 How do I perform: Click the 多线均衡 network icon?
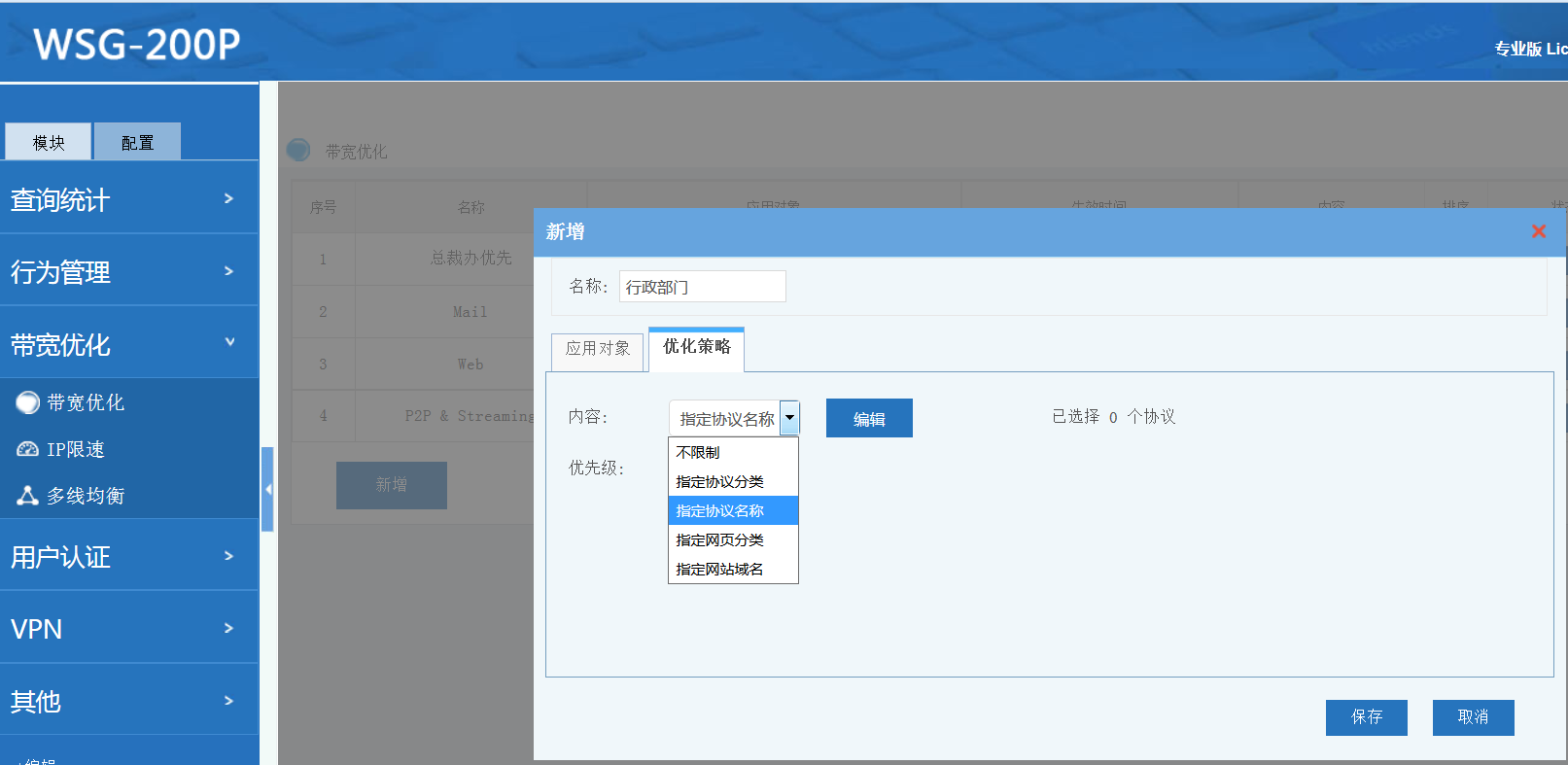(x=27, y=496)
